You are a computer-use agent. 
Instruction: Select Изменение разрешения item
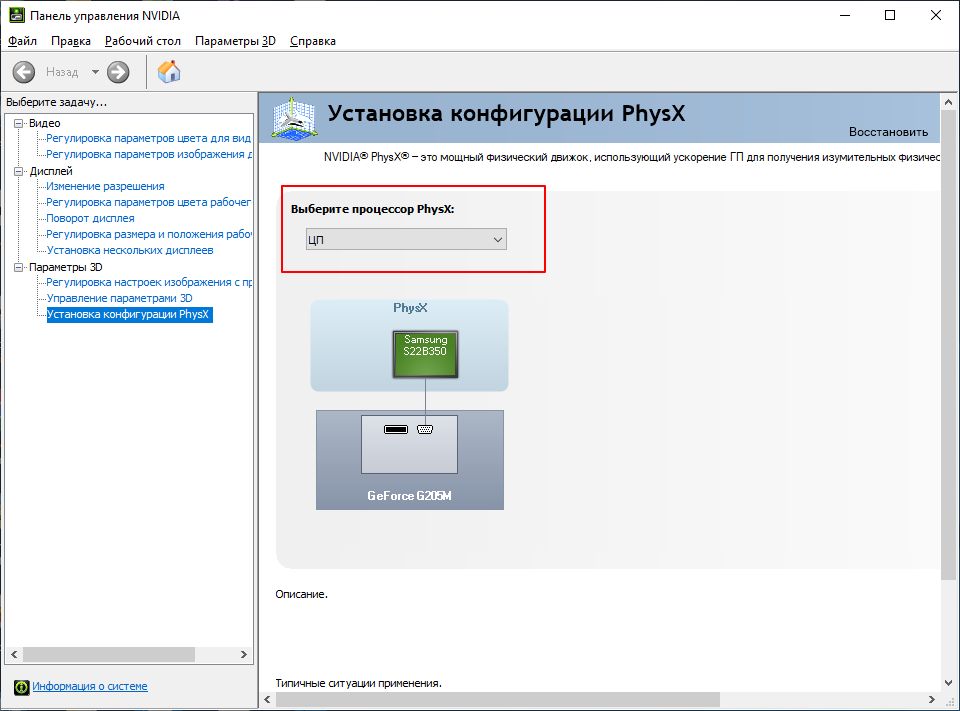[105, 186]
